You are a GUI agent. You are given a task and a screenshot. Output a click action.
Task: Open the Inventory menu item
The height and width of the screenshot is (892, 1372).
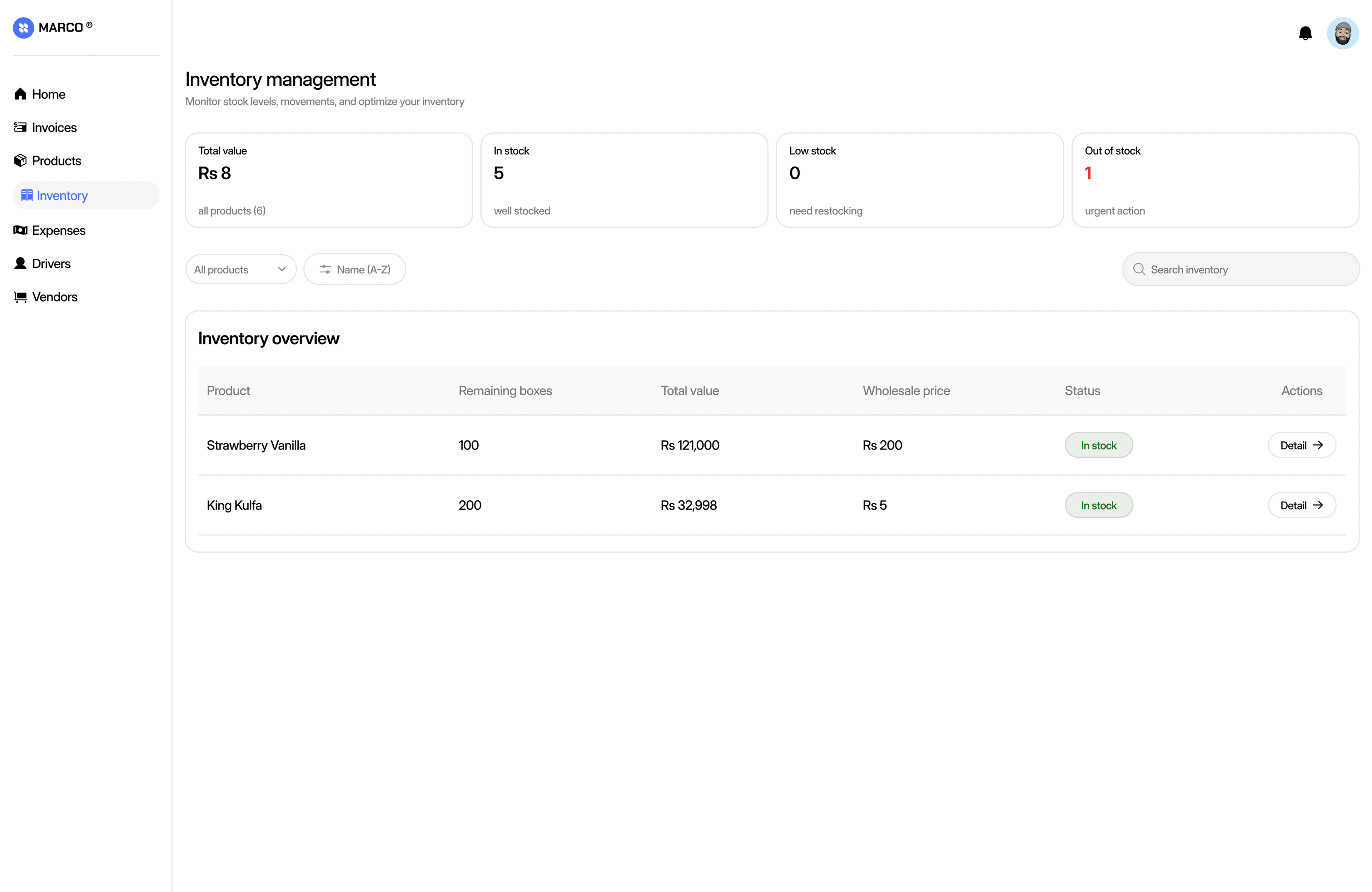pos(62,195)
